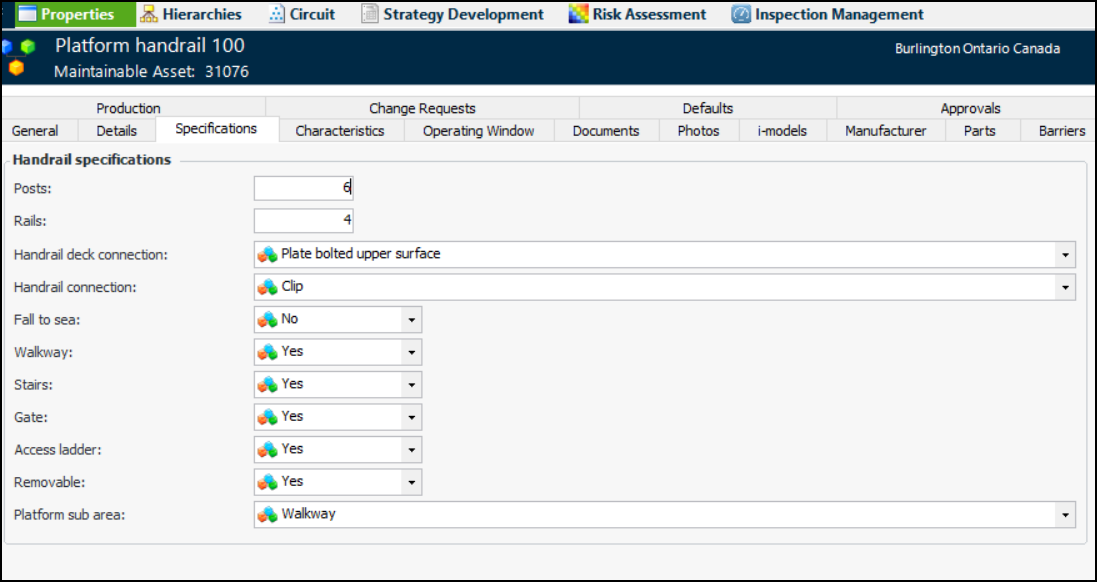Change the Stairs Yes/No selector
The height and width of the screenshot is (582, 1097).
coord(411,385)
